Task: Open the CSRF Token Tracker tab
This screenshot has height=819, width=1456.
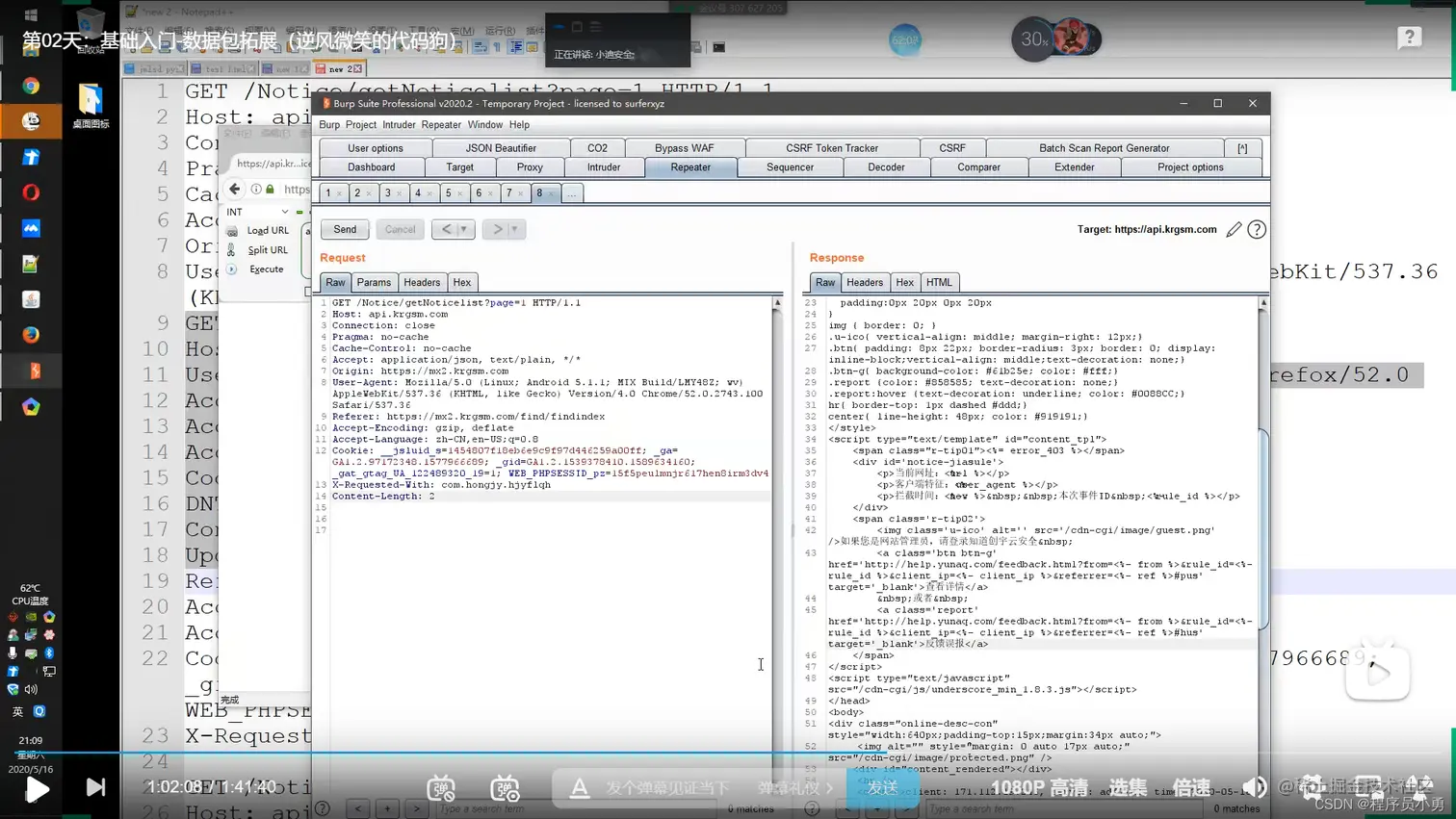Action: coord(832,148)
